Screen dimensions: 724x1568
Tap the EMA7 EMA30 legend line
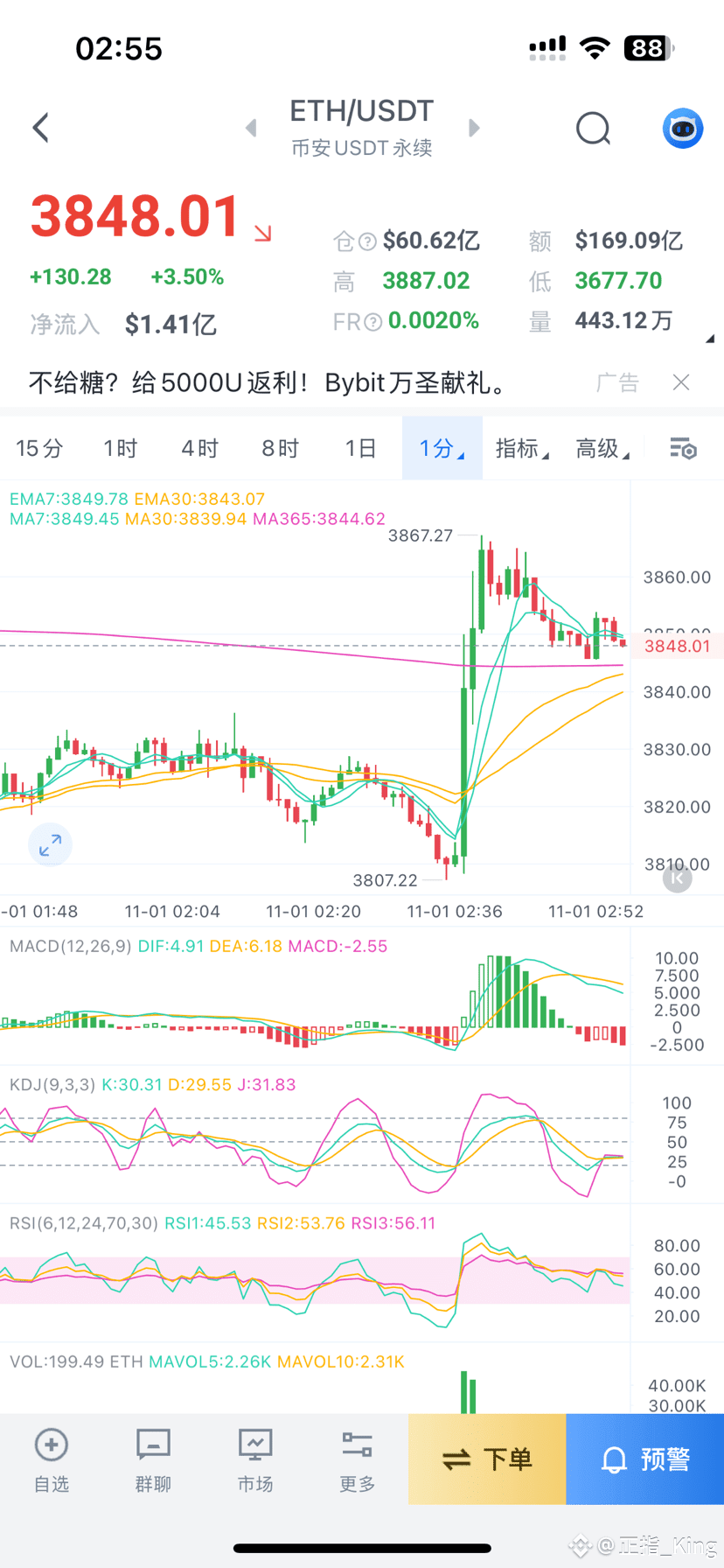coord(137,499)
